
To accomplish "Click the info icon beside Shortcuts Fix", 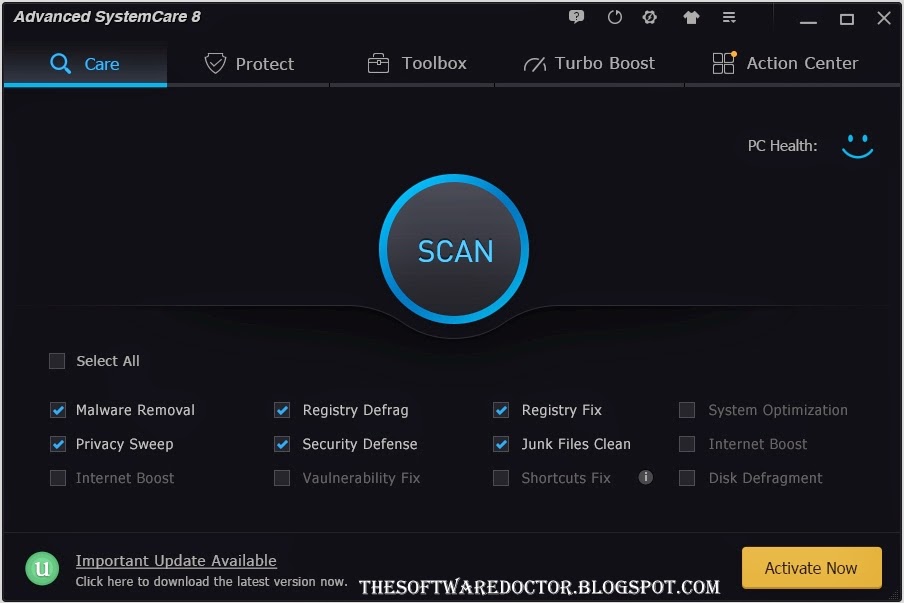I will pos(646,477).
